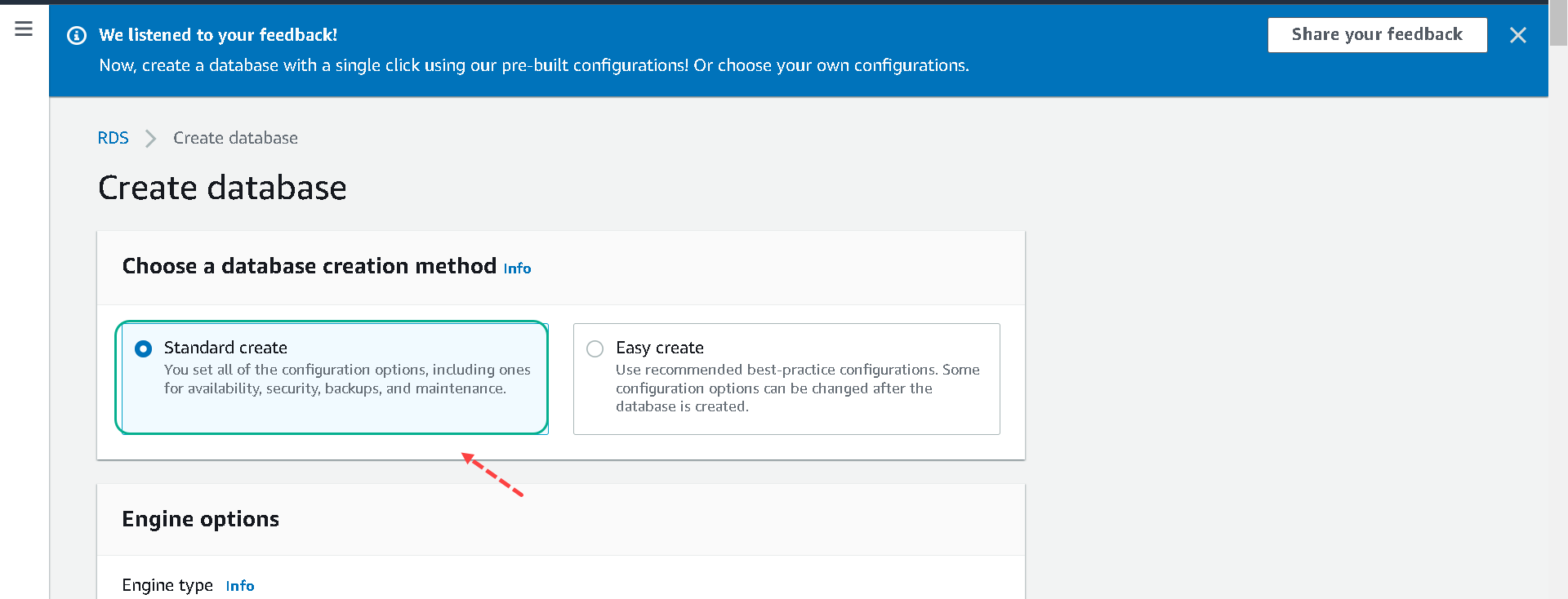Select the Standard create radio button

click(x=143, y=348)
